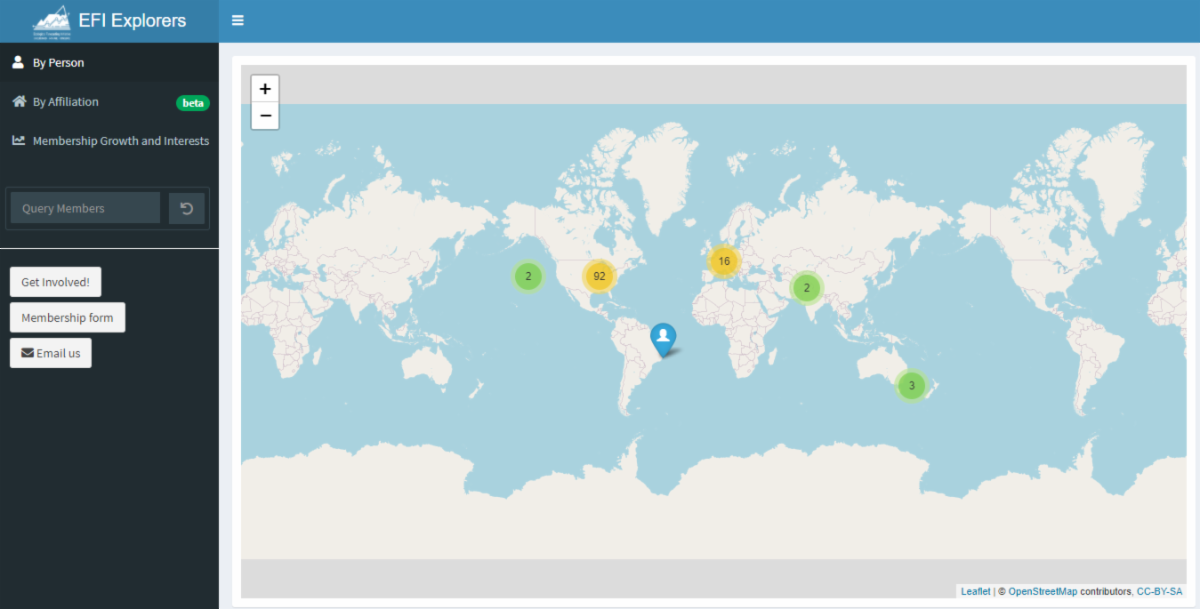
Task: Click the reset query undo icon button
Action: 187,208
